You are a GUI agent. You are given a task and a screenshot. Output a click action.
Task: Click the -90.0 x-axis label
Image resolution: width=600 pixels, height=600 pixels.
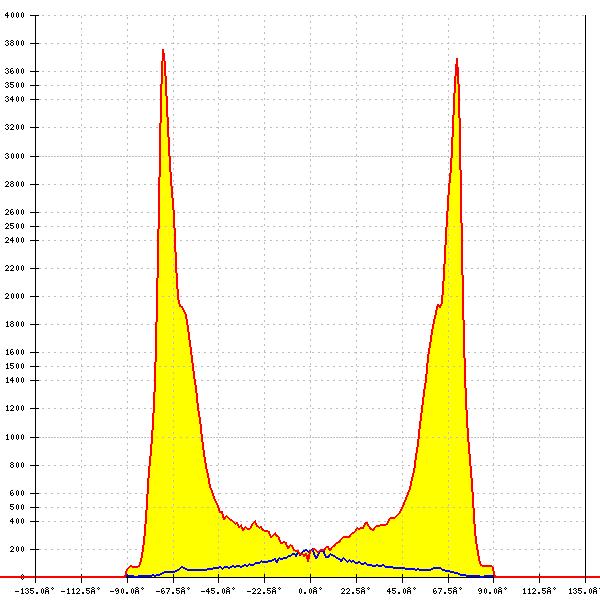[x=127, y=591]
